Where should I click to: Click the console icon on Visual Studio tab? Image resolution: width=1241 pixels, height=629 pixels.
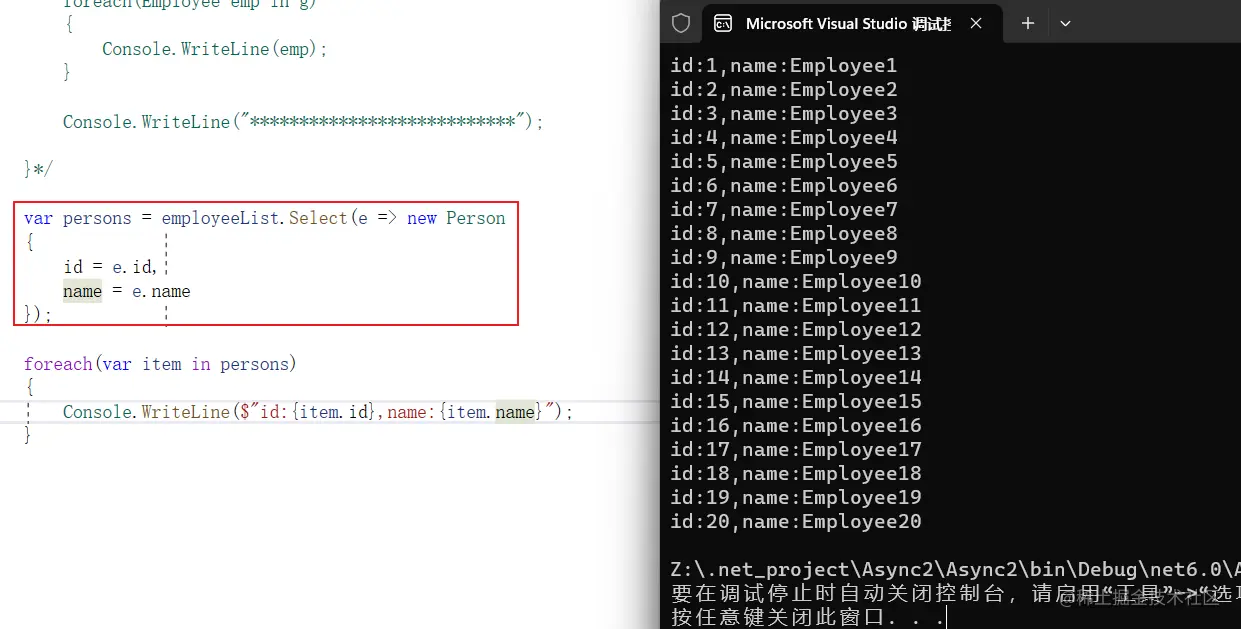click(x=723, y=23)
